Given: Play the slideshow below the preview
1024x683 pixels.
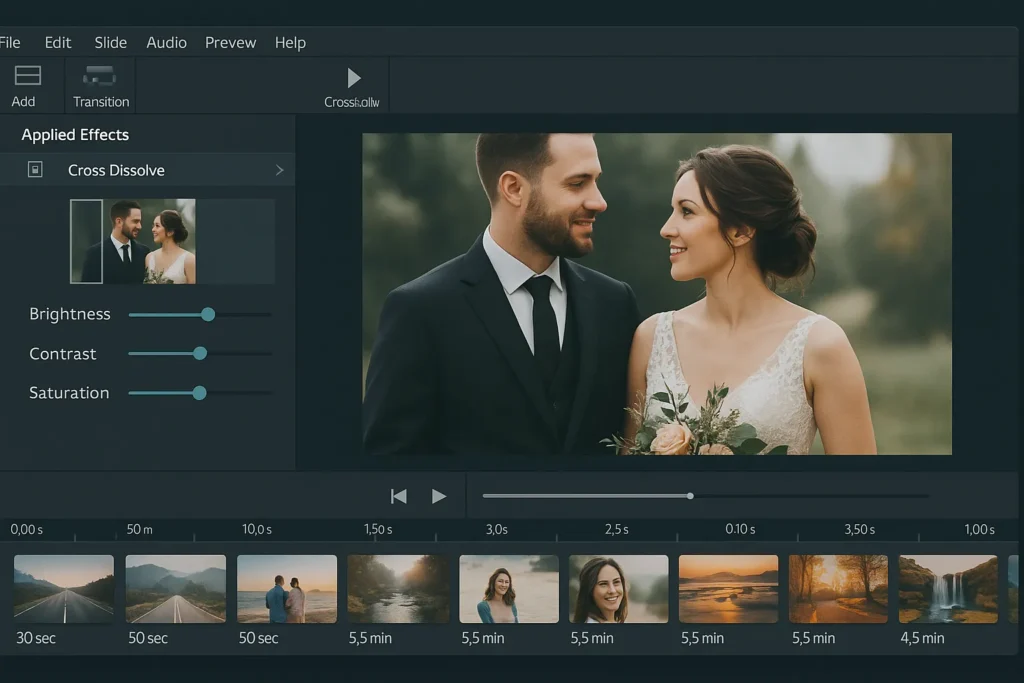Looking at the screenshot, I should point(438,496).
